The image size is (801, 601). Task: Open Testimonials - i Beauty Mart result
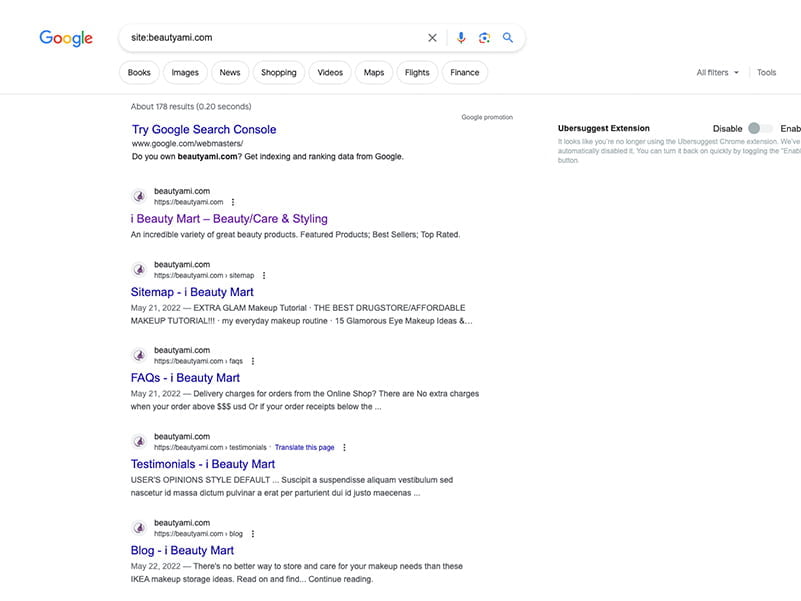(203, 464)
